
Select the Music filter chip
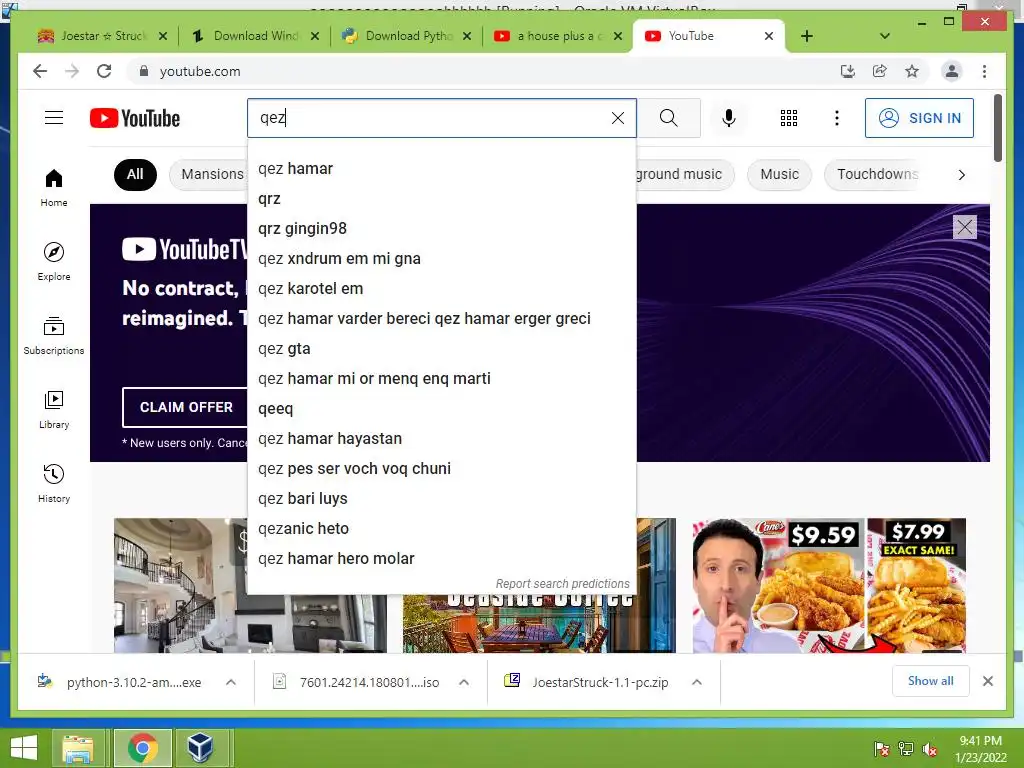779,174
